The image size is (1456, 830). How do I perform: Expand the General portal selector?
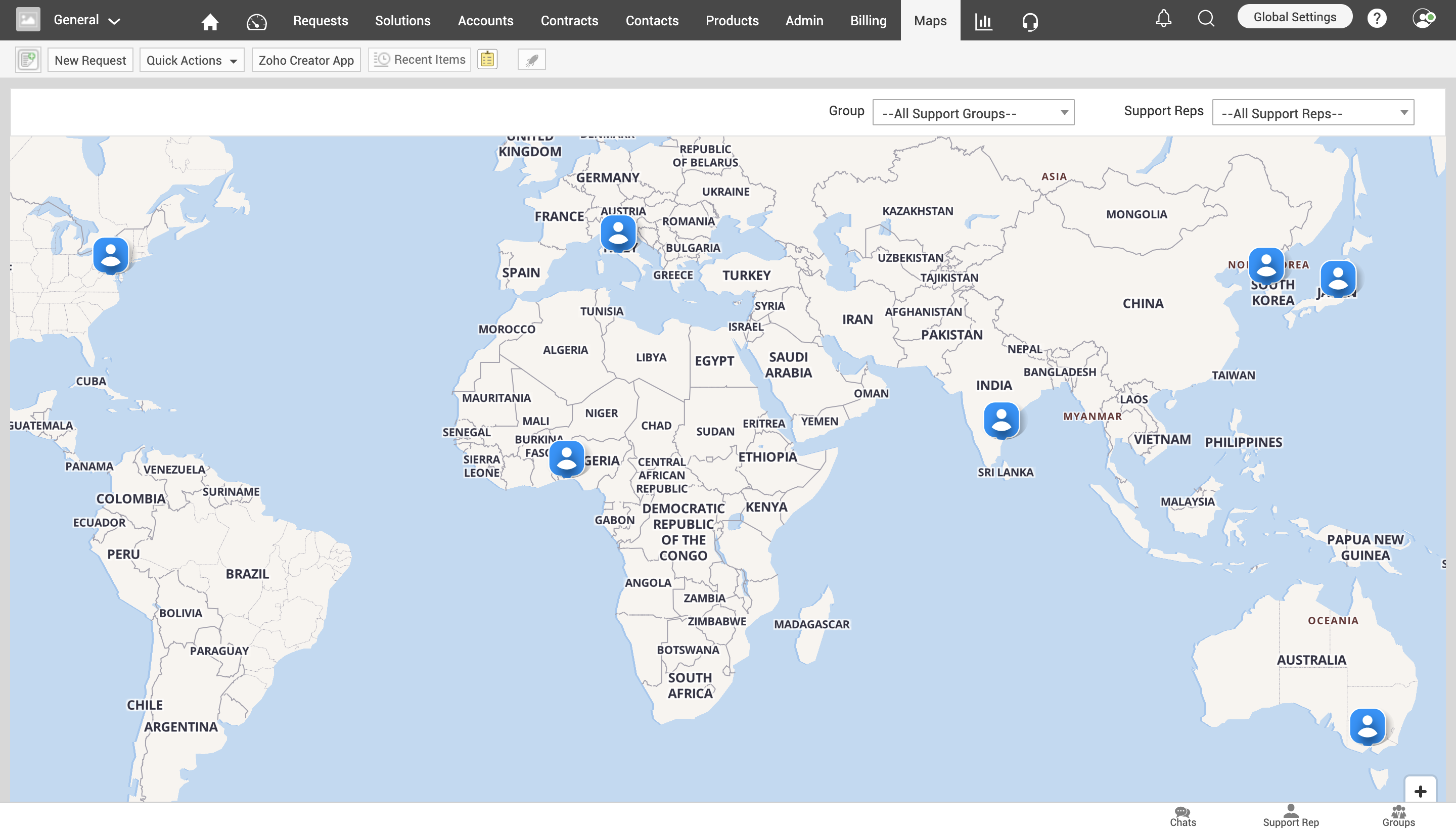[x=86, y=20]
